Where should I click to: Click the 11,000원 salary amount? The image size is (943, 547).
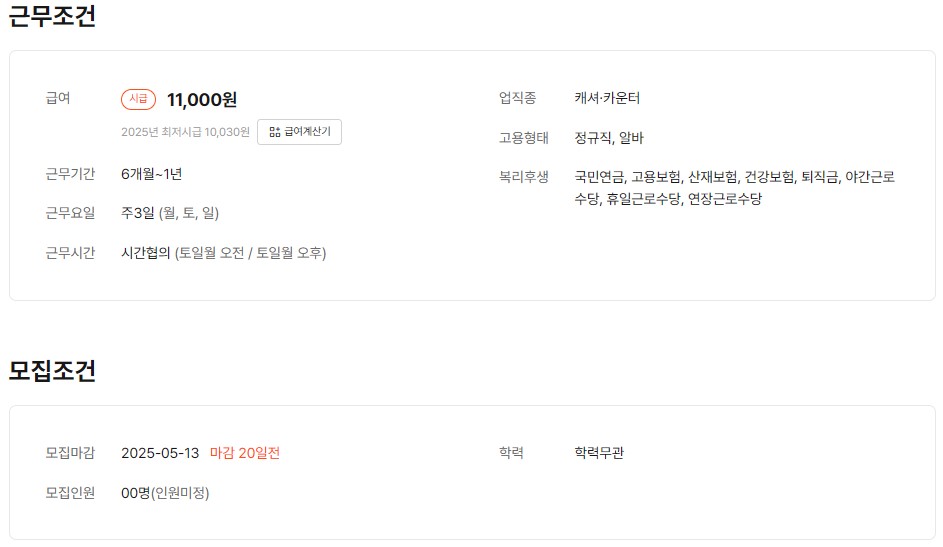point(202,99)
